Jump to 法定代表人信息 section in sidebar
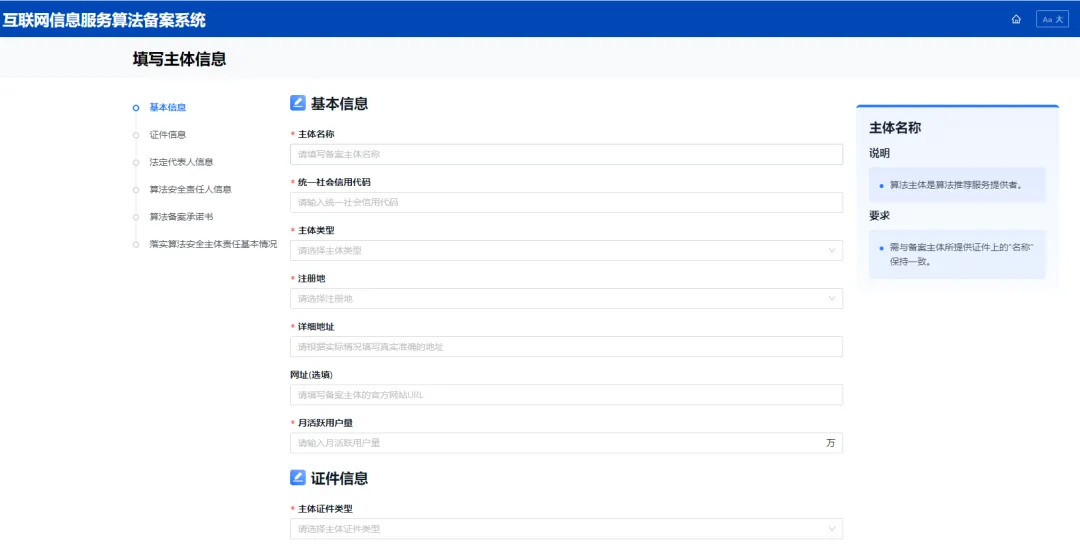 click(181, 162)
